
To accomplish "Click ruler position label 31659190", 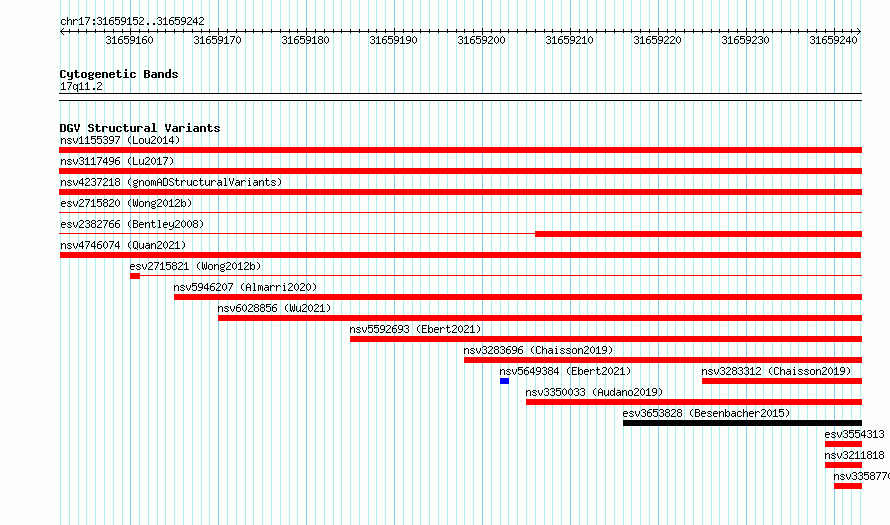I will click(393, 40).
